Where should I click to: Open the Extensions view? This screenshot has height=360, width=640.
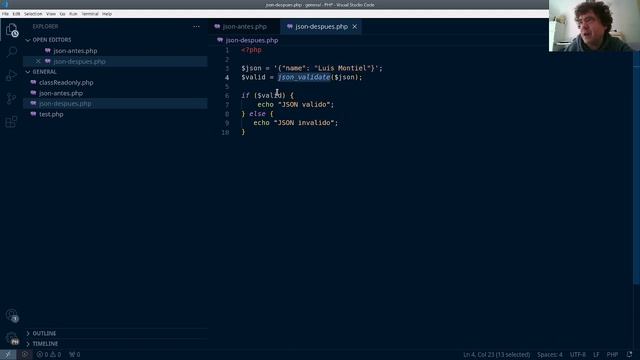point(11,122)
